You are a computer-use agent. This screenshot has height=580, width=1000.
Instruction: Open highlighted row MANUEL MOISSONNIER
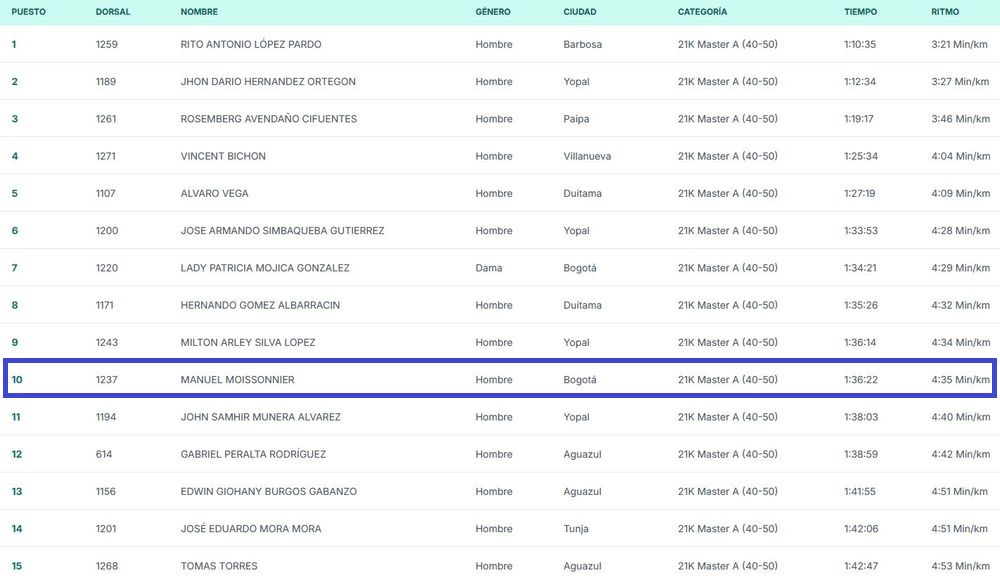[x=237, y=380]
